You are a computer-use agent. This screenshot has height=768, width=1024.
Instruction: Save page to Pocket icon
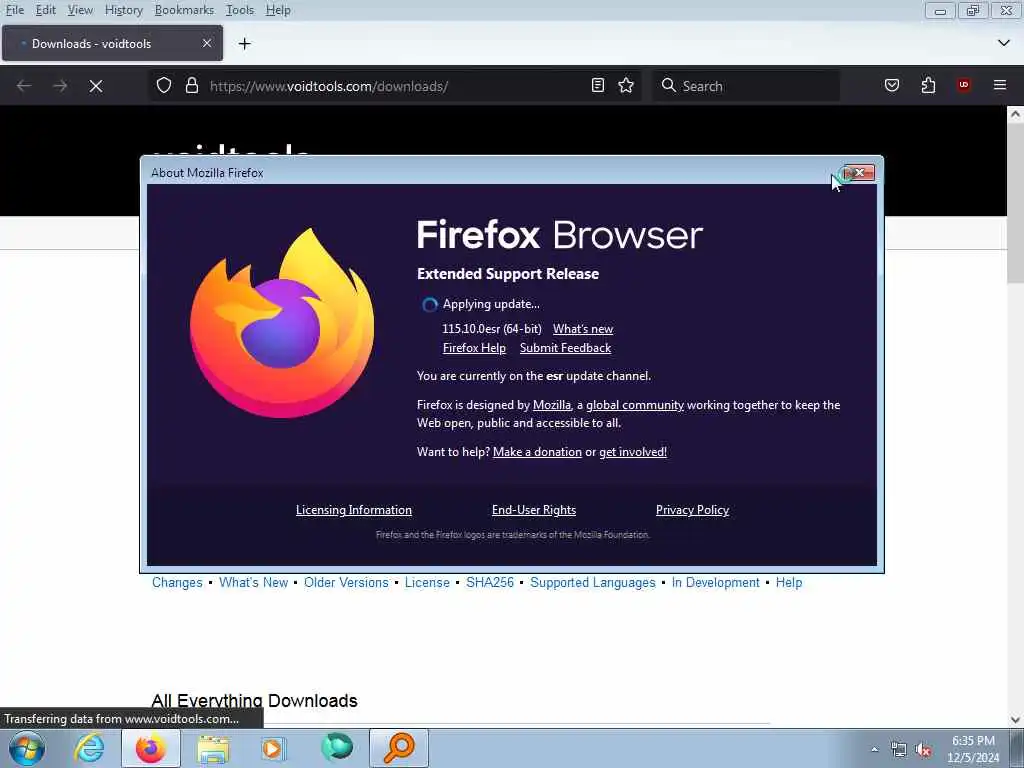point(892,85)
